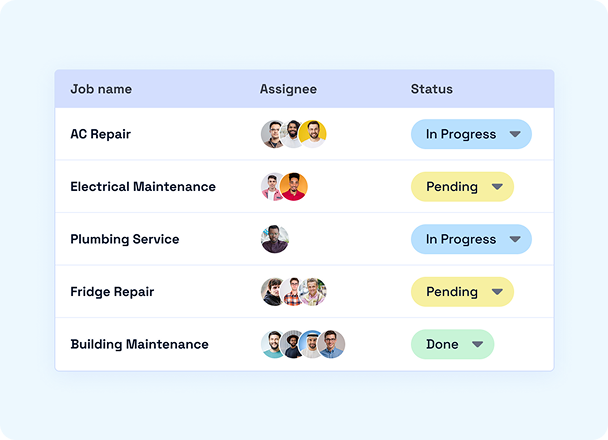Select the Plumbing Service job name
608x440 pixels.
point(125,239)
